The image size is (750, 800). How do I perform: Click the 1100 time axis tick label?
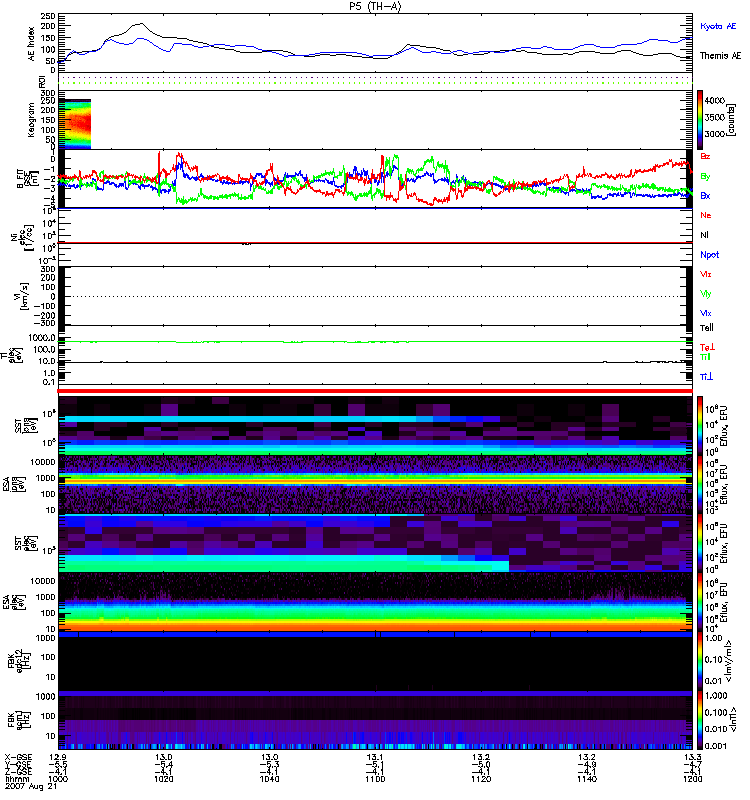pyautogui.click(x=375, y=781)
